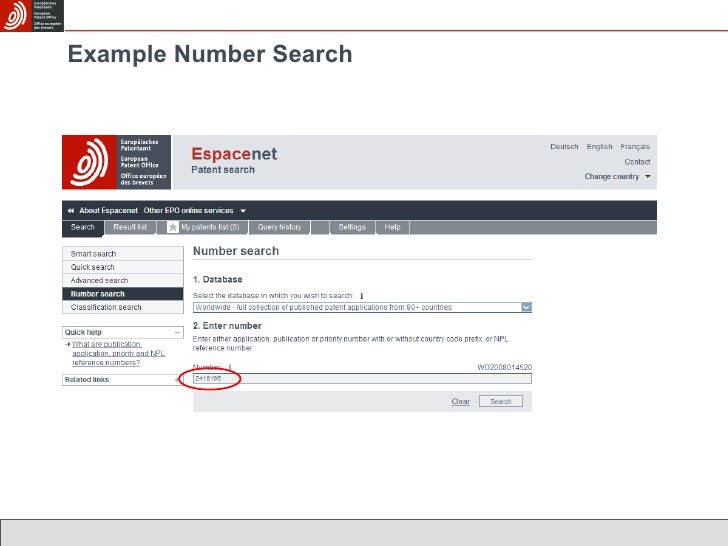The width and height of the screenshot is (728, 546).
Task: Click the About Espacenet link
Action: tap(109, 210)
